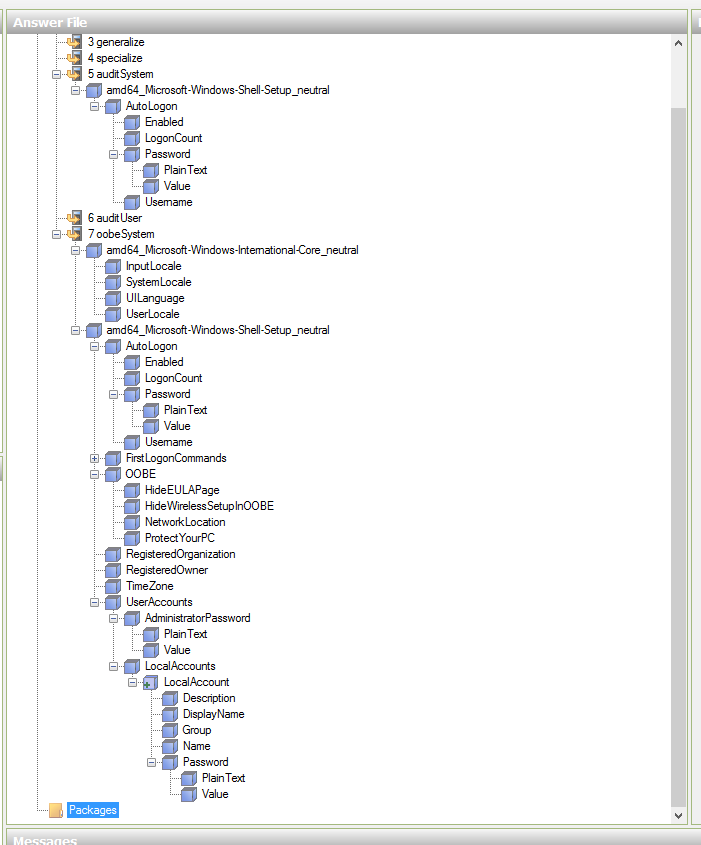Select PlainText label under AdministratorPassword
The height and width of the screenshot is (845, 701).
185,634
